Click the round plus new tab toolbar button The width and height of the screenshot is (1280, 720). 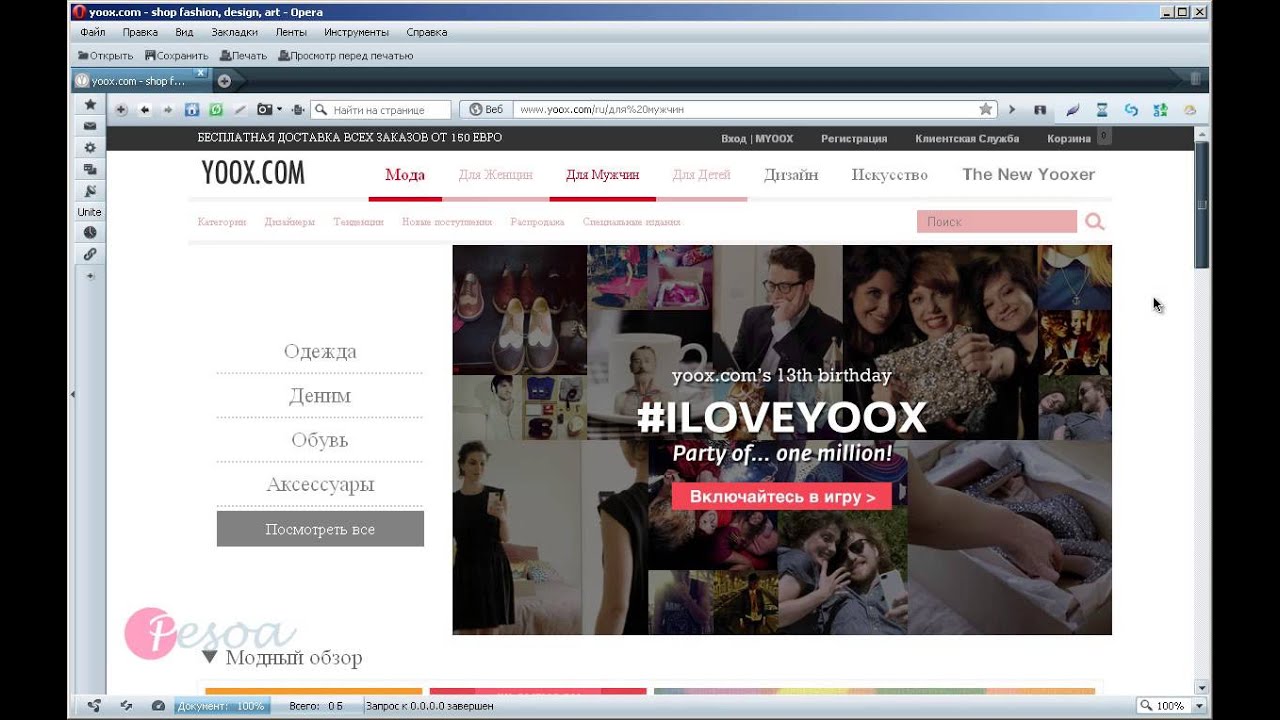point(121,110)
